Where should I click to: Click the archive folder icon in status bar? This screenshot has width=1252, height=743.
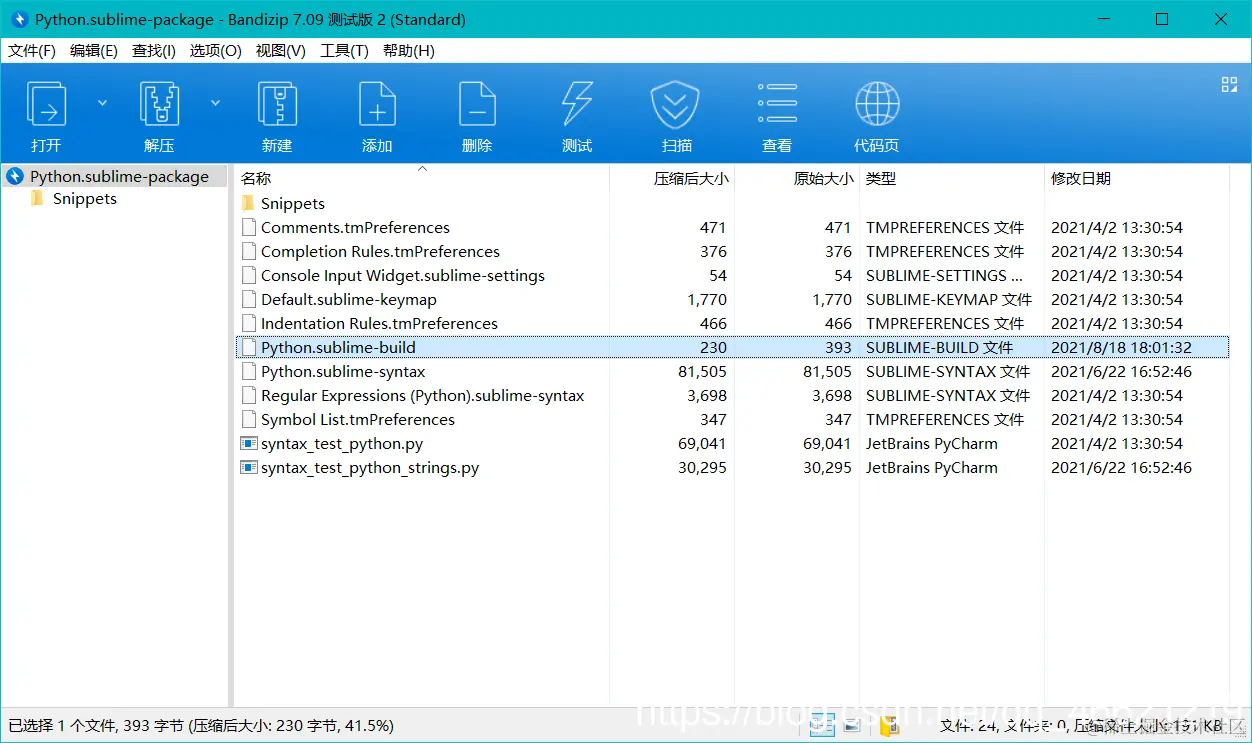point(887,725)
